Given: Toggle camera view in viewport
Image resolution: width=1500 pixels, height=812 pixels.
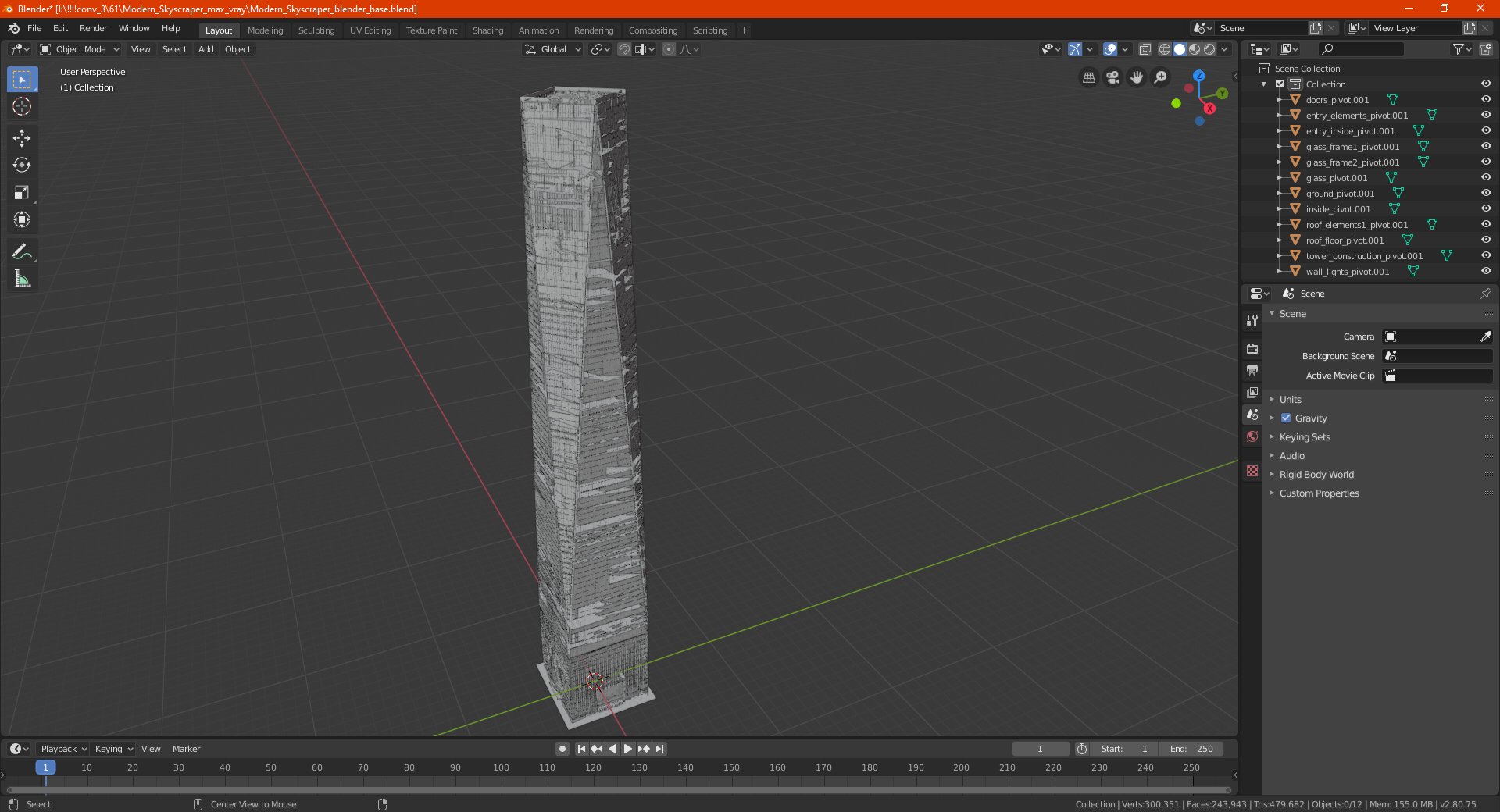Looking at the screenshot, I should [x=1112, y=77].
